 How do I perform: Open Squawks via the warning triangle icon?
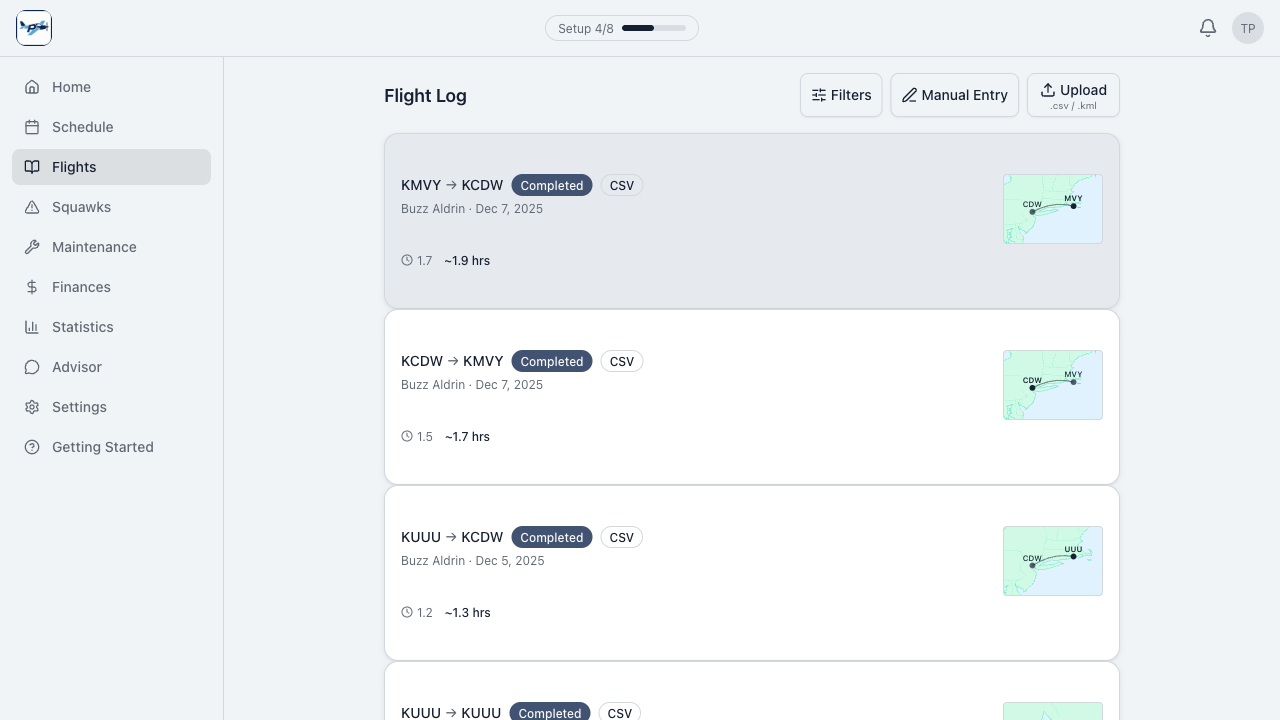[x=31, y=207]
